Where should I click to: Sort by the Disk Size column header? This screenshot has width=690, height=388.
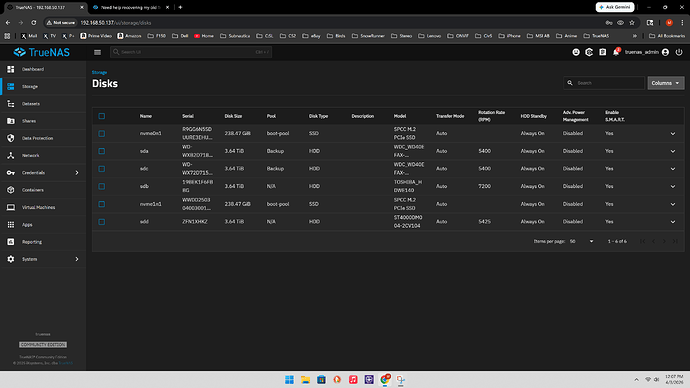233,116
